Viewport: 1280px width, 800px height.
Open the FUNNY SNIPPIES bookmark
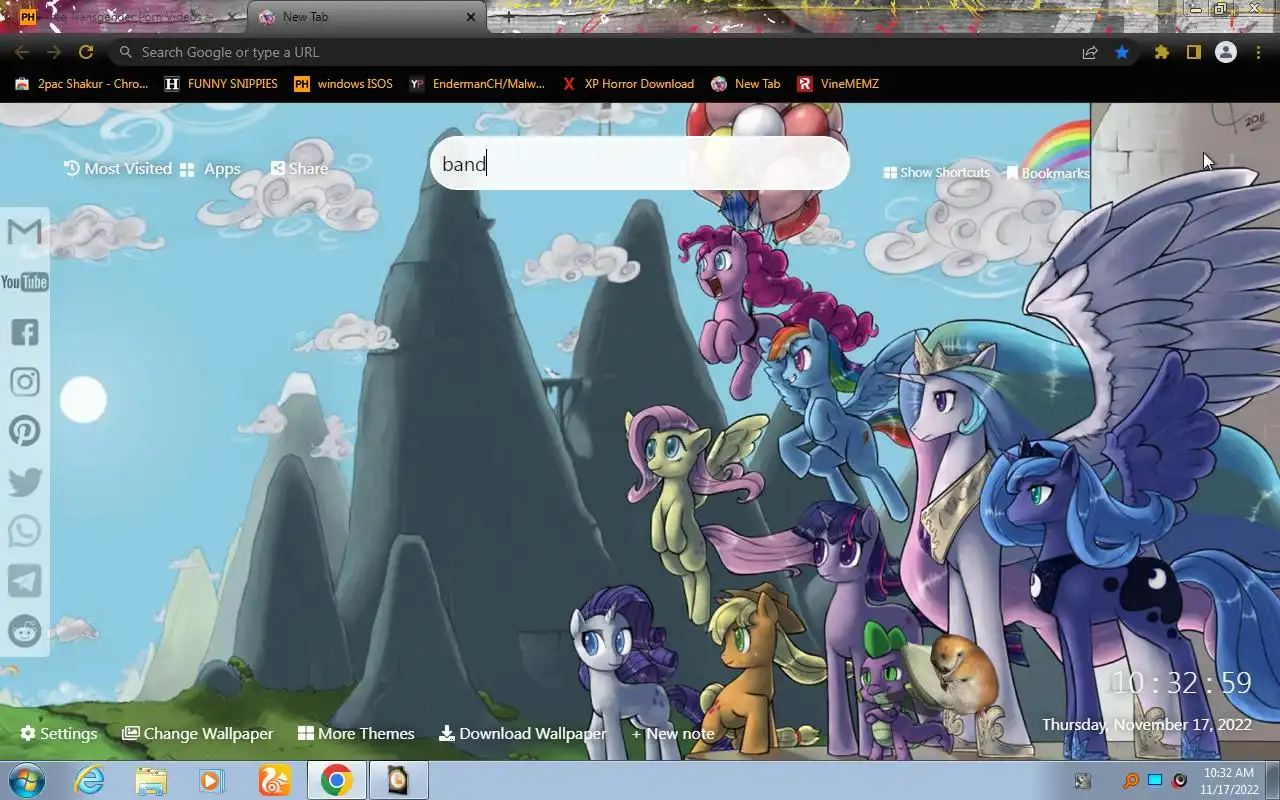pyautogui.click(x=221, y=84)
